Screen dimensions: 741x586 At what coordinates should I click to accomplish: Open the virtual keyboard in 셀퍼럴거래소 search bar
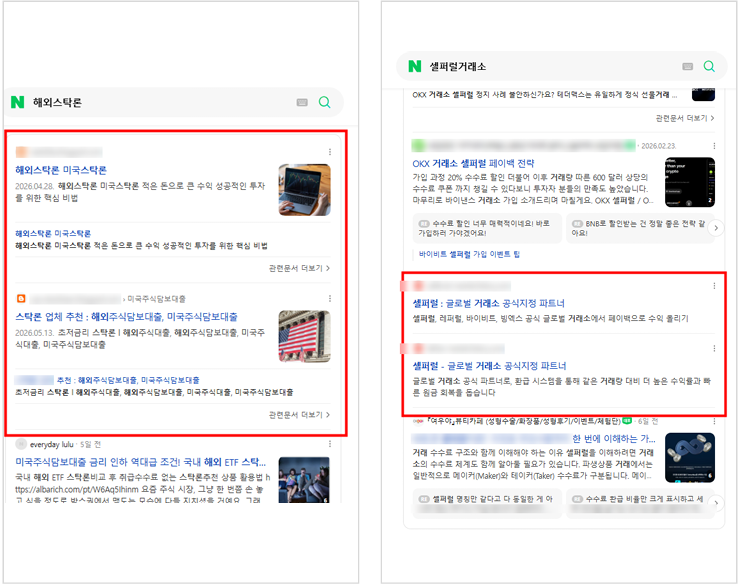[688, 67]
